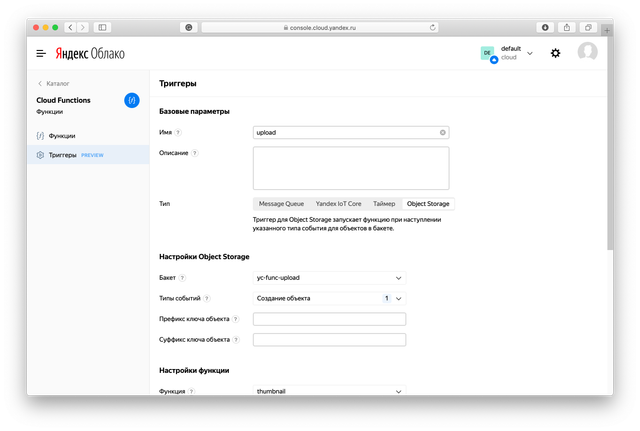Open Функции in the sidebar

[x=62, y=135]
